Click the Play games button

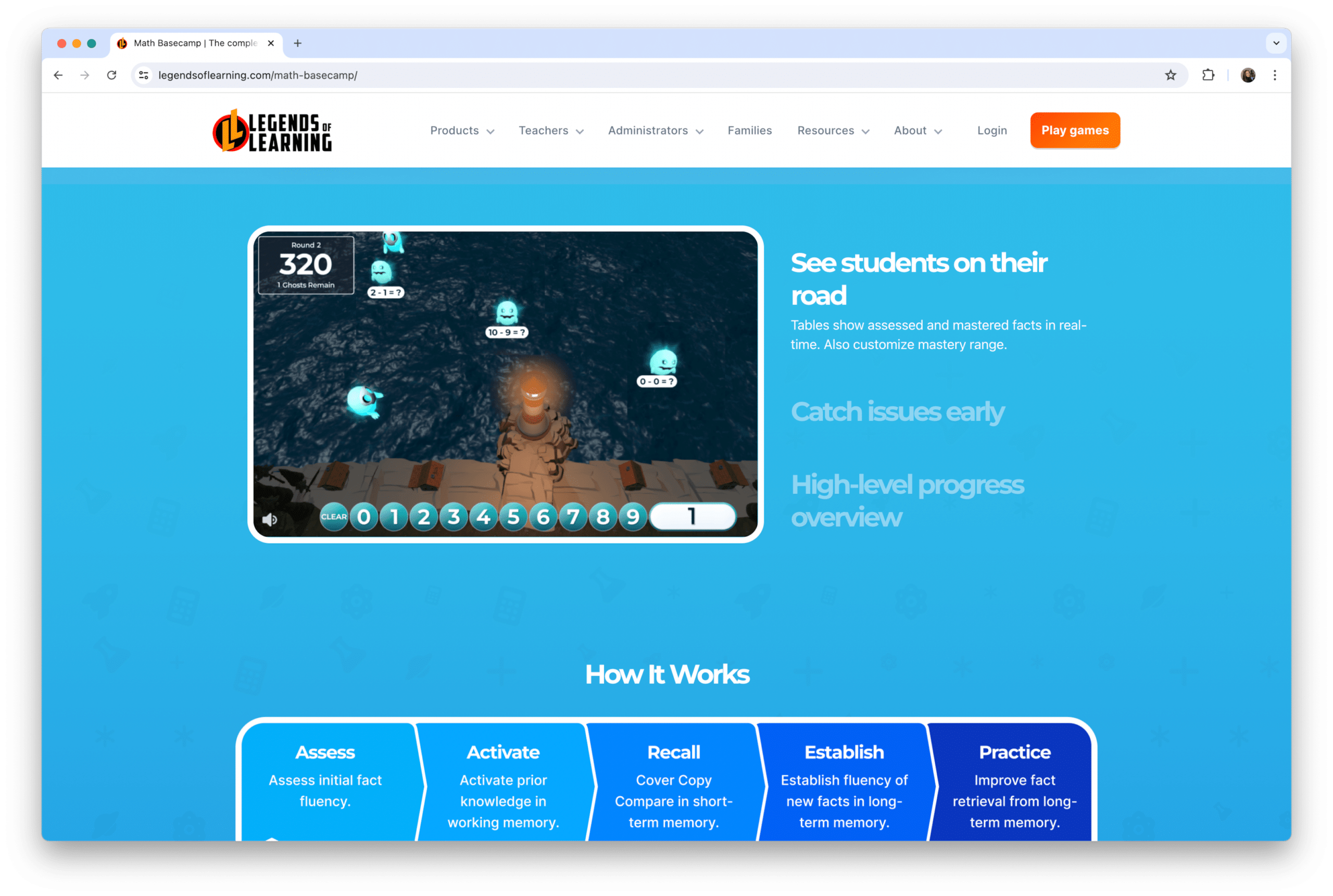point(1075,129)
